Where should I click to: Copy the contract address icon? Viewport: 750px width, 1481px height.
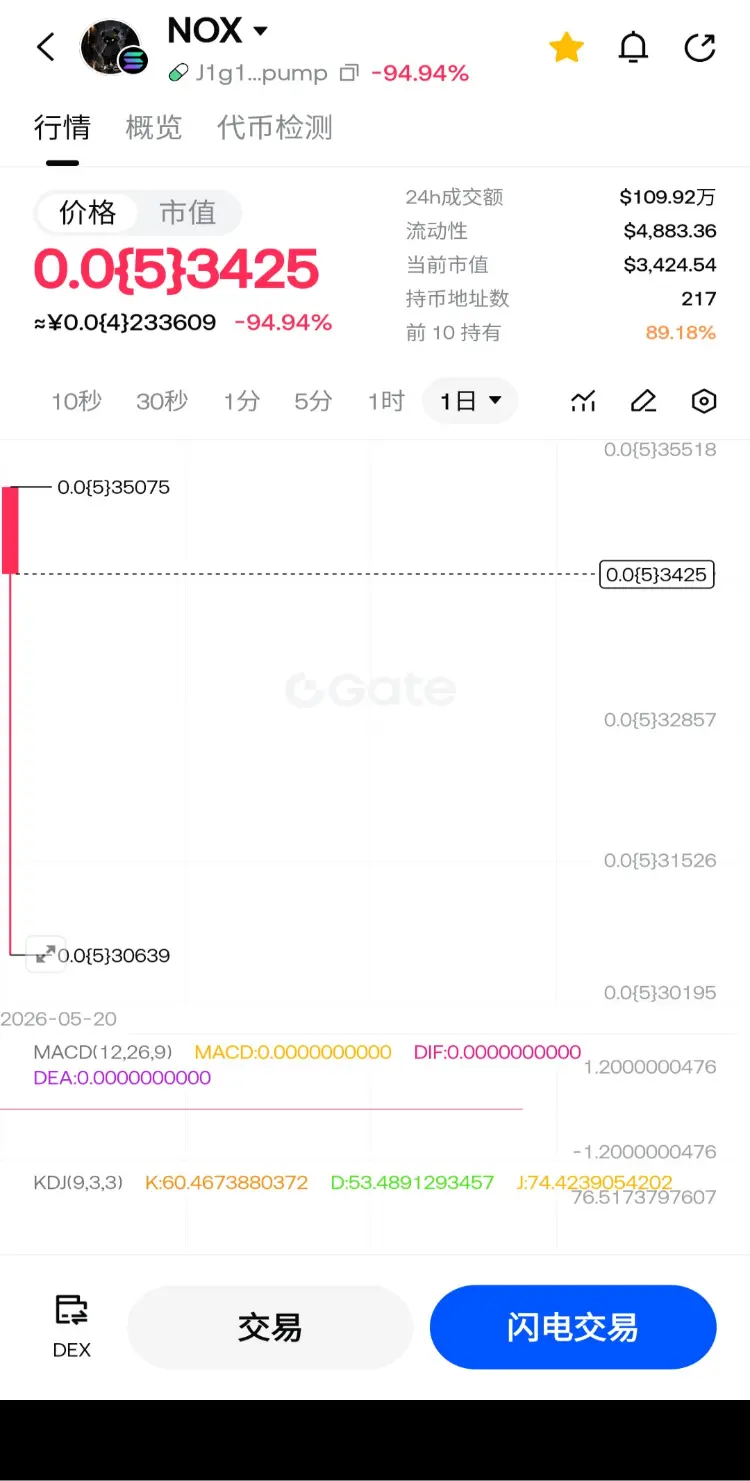point(349,73)
